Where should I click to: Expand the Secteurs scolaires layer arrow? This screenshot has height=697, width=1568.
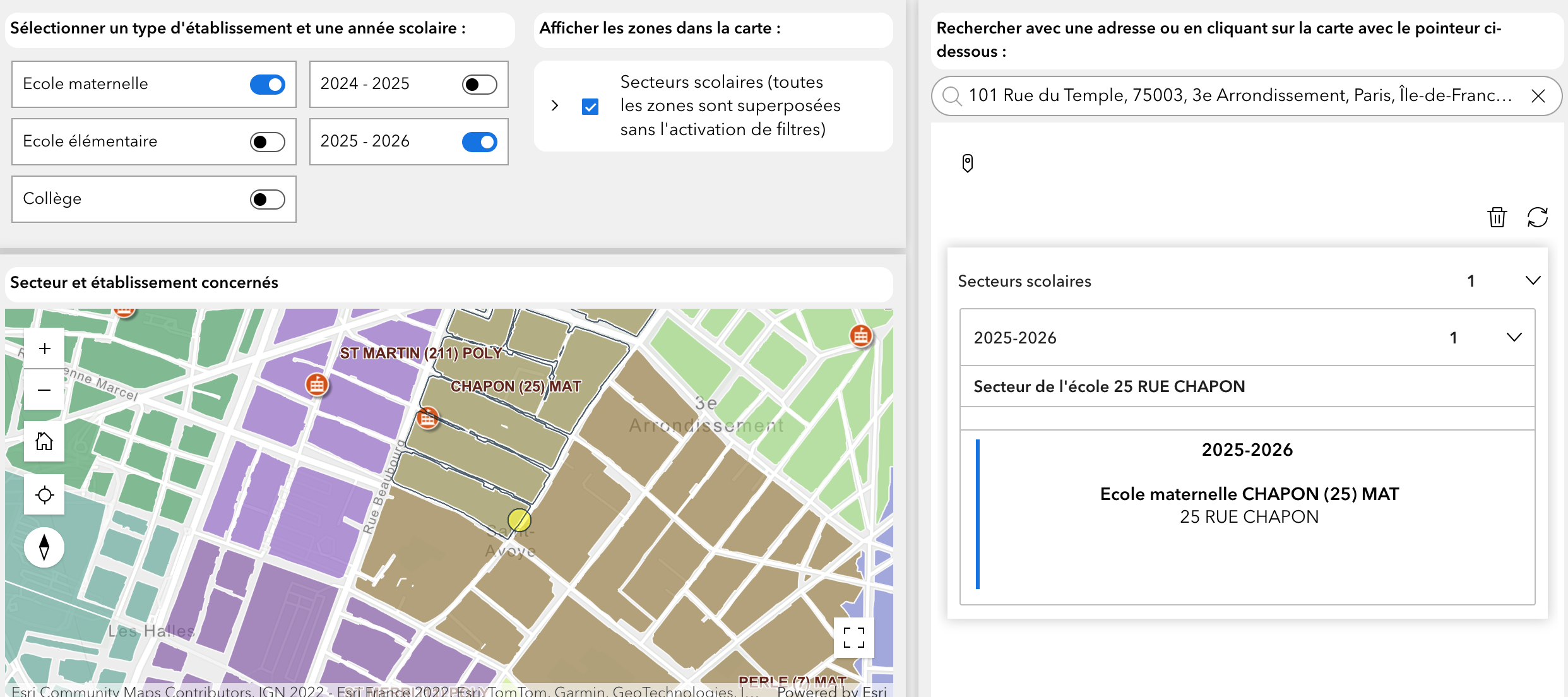pos(555,105)
